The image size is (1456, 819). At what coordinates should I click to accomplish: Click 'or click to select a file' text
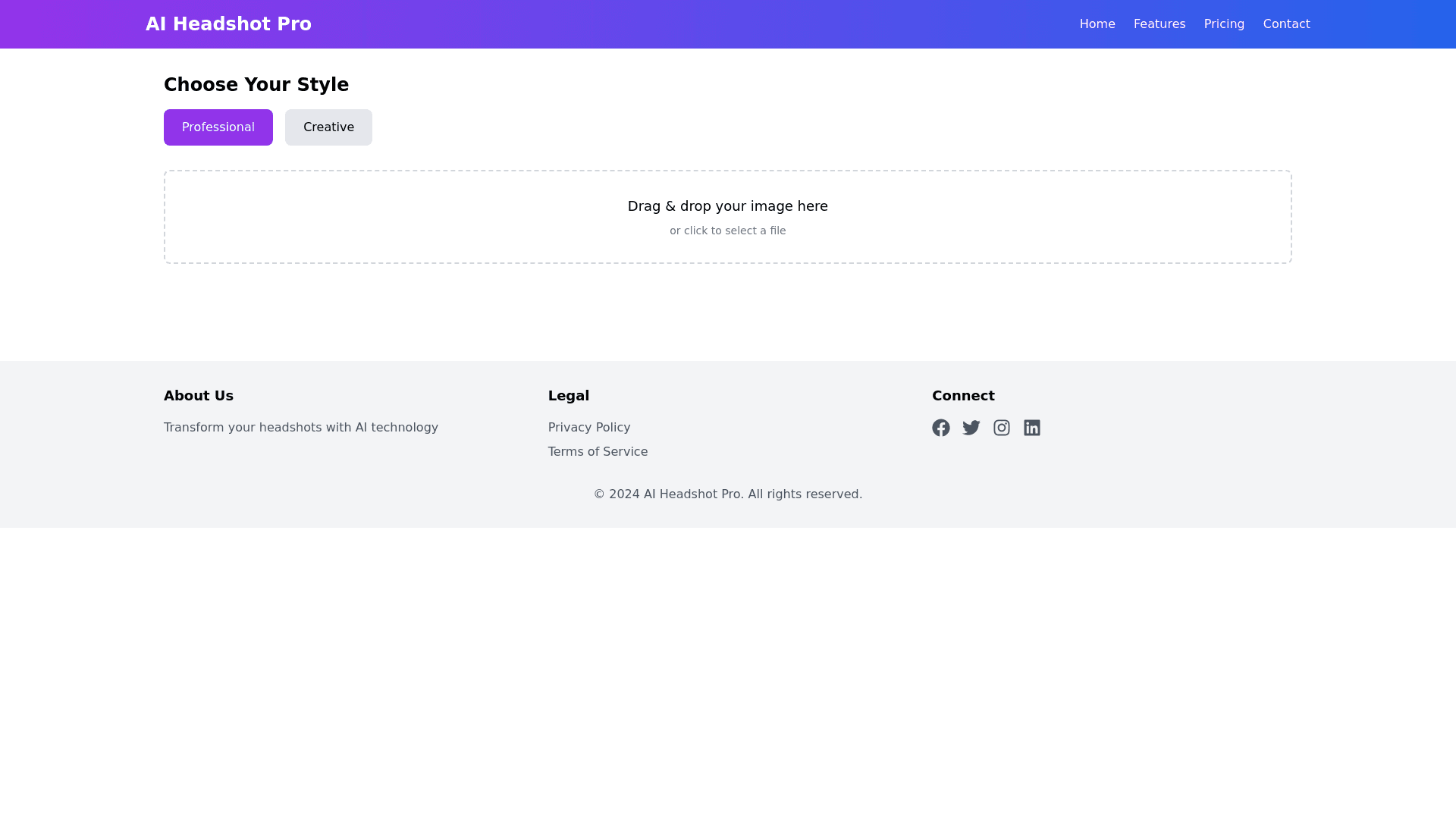(727, 231)
